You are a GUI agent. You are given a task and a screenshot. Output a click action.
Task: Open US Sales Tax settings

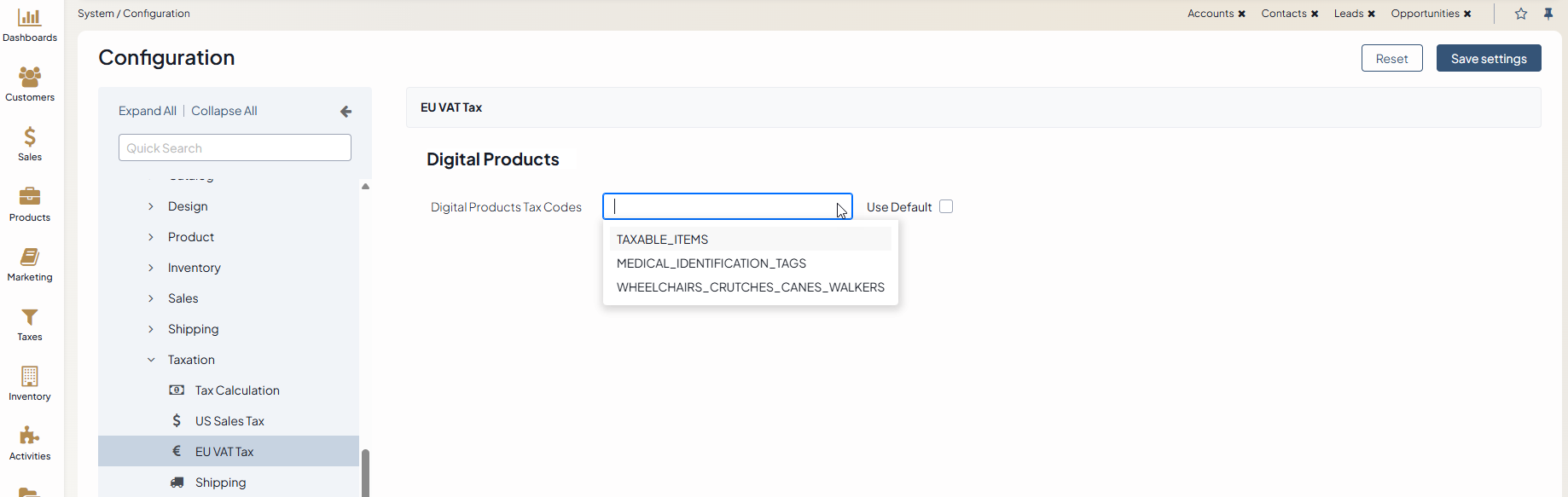tap(229, 421)
